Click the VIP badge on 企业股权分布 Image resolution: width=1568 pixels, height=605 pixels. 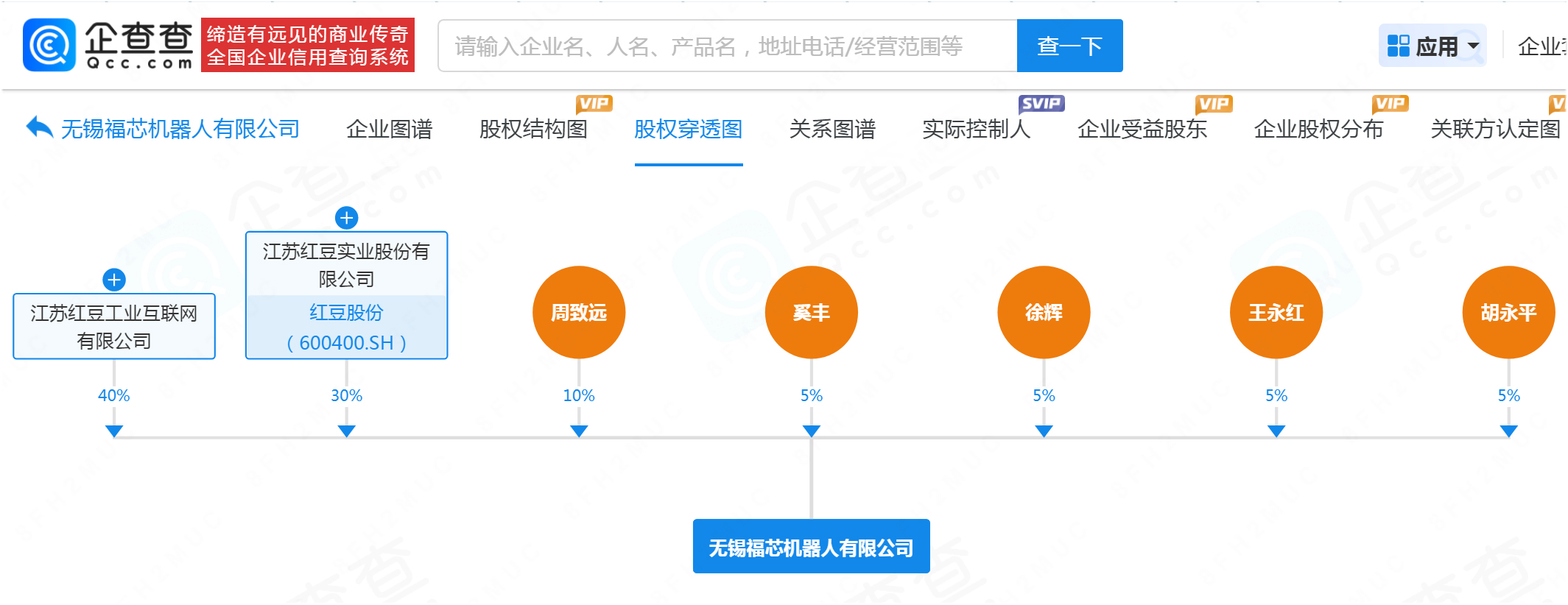pyautogui.click(x=1390, y=104)
